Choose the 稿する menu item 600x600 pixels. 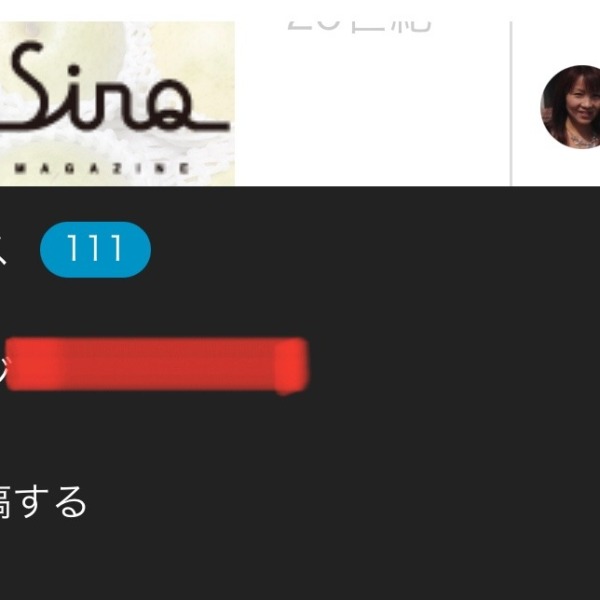pyautogui.click(x=43, y=502)
